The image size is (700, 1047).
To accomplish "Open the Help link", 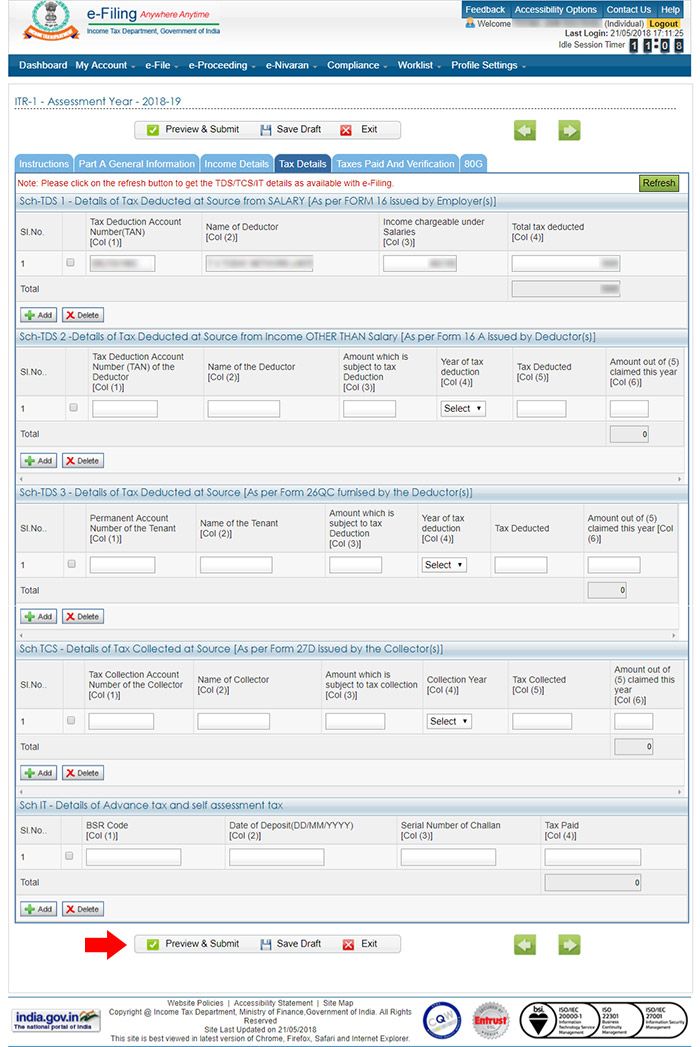I will (670, 9).
